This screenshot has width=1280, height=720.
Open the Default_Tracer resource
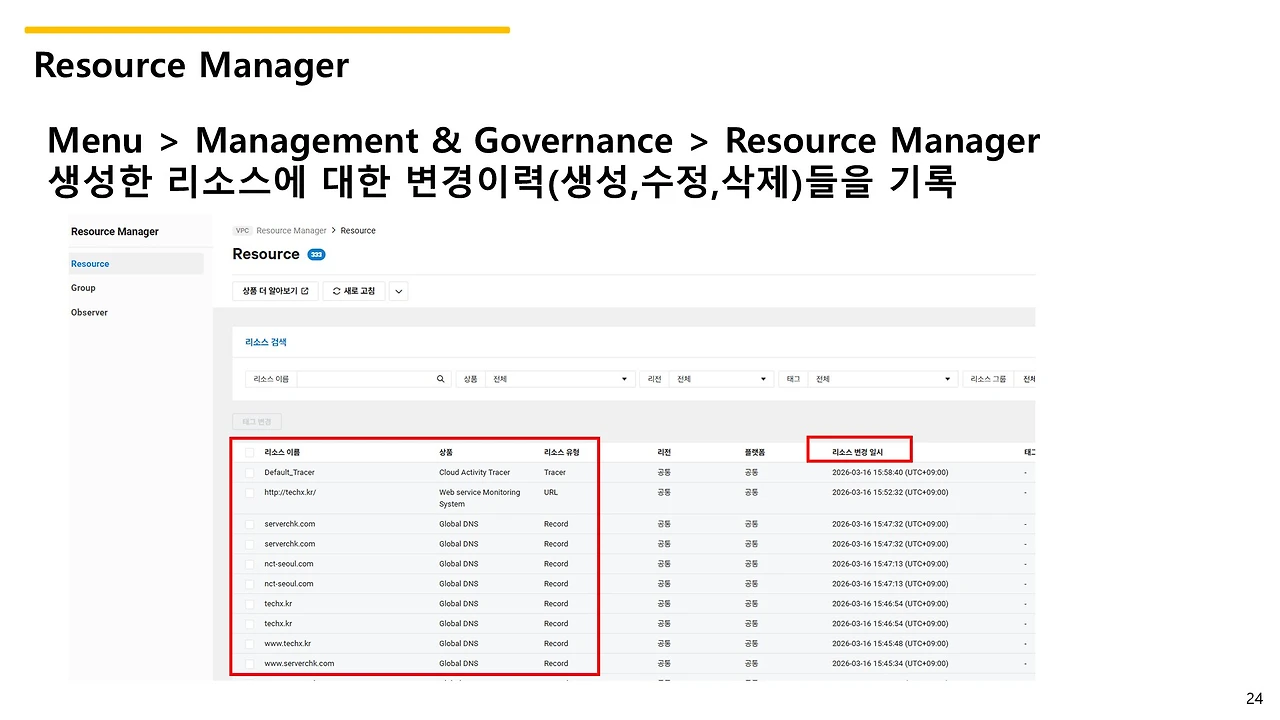tap(290, 473)
